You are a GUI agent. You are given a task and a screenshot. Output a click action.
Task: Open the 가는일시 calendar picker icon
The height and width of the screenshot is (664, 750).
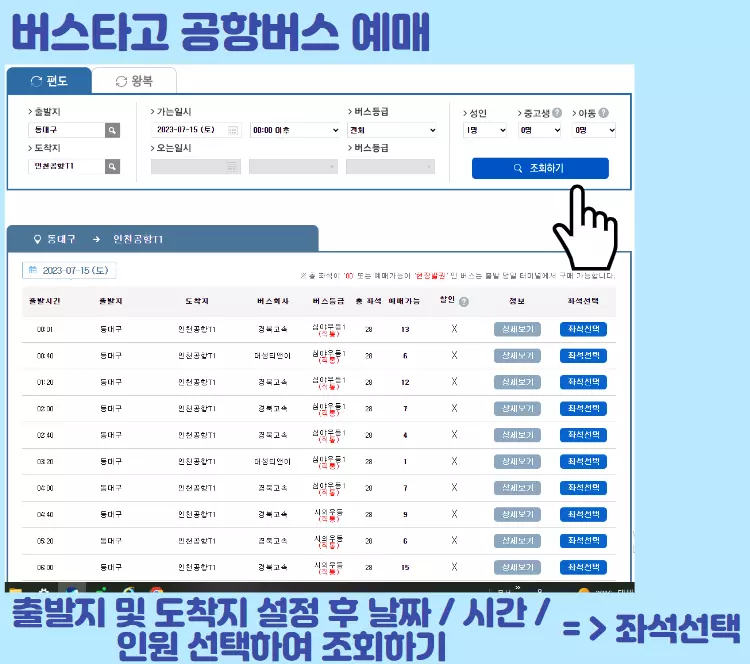232,130
